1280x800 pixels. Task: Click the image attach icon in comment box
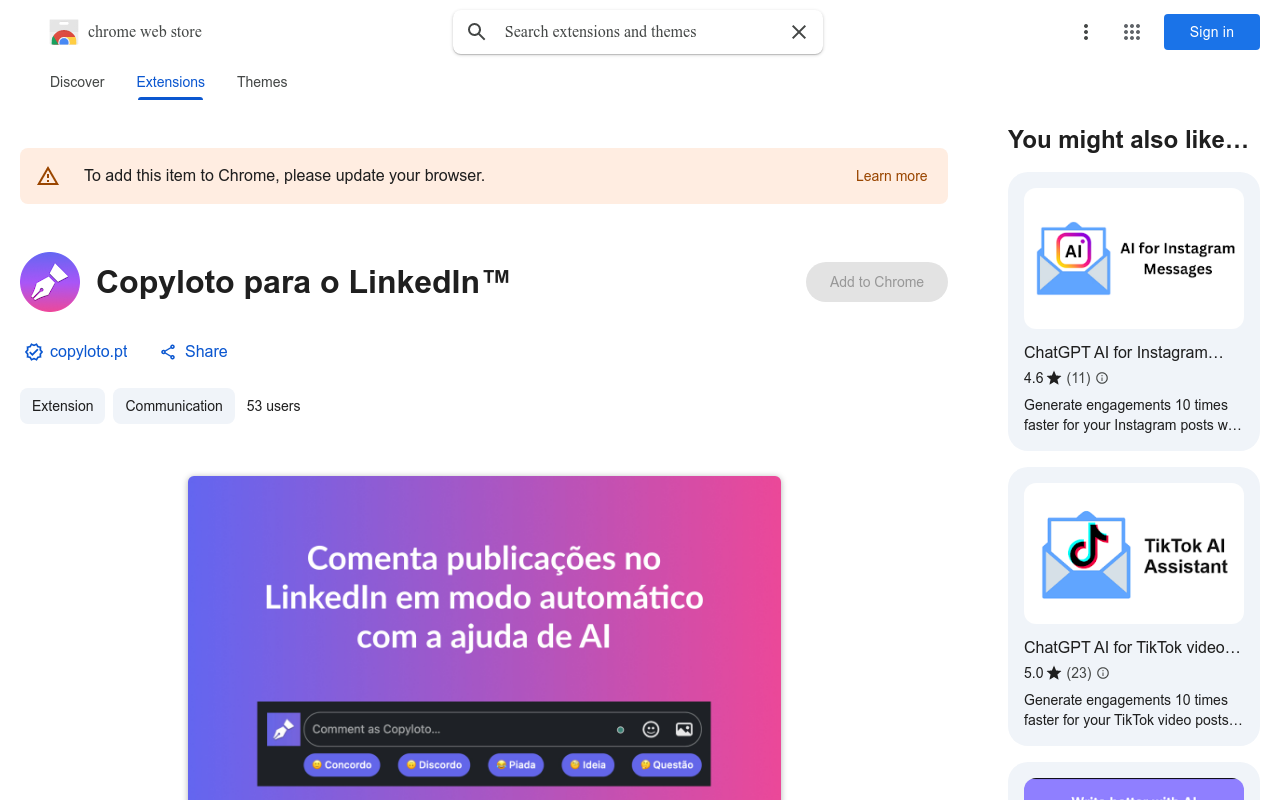[684, 730]
